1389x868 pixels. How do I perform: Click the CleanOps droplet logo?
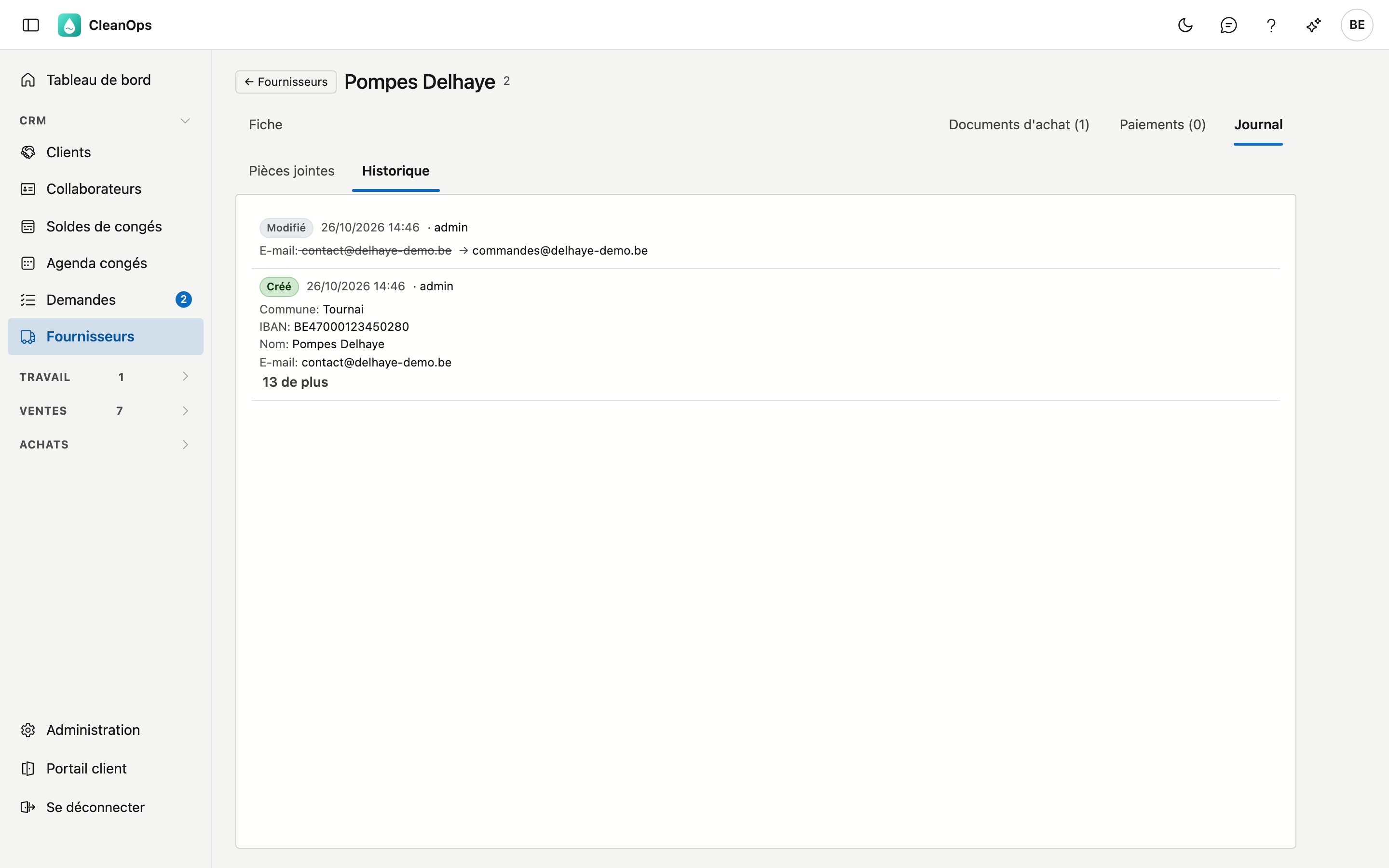[x=69, y=25]
